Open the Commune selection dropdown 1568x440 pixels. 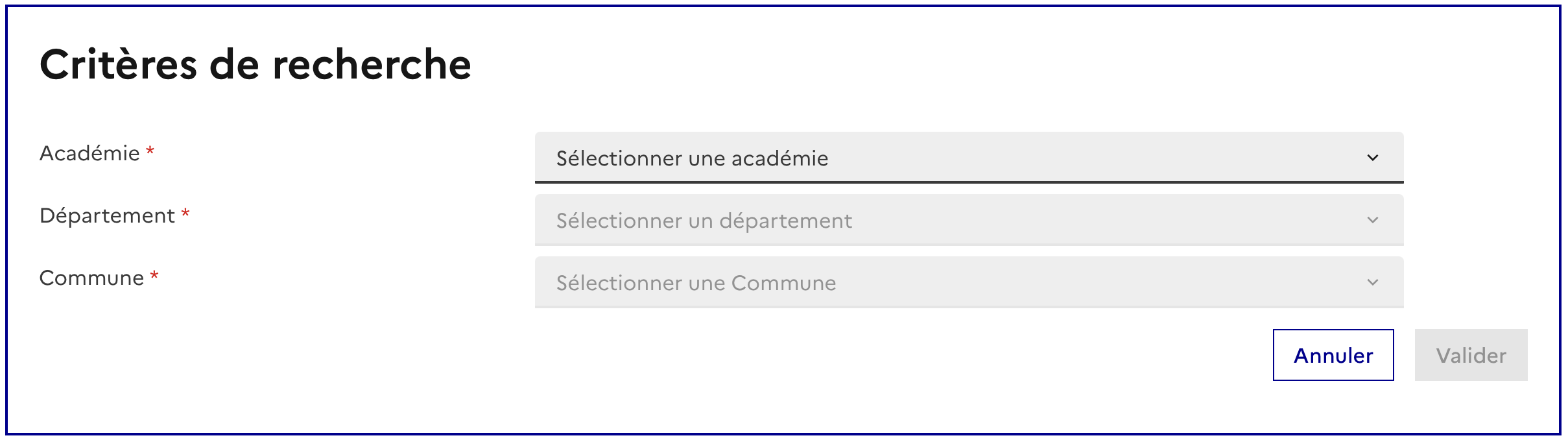click(969, 282)
